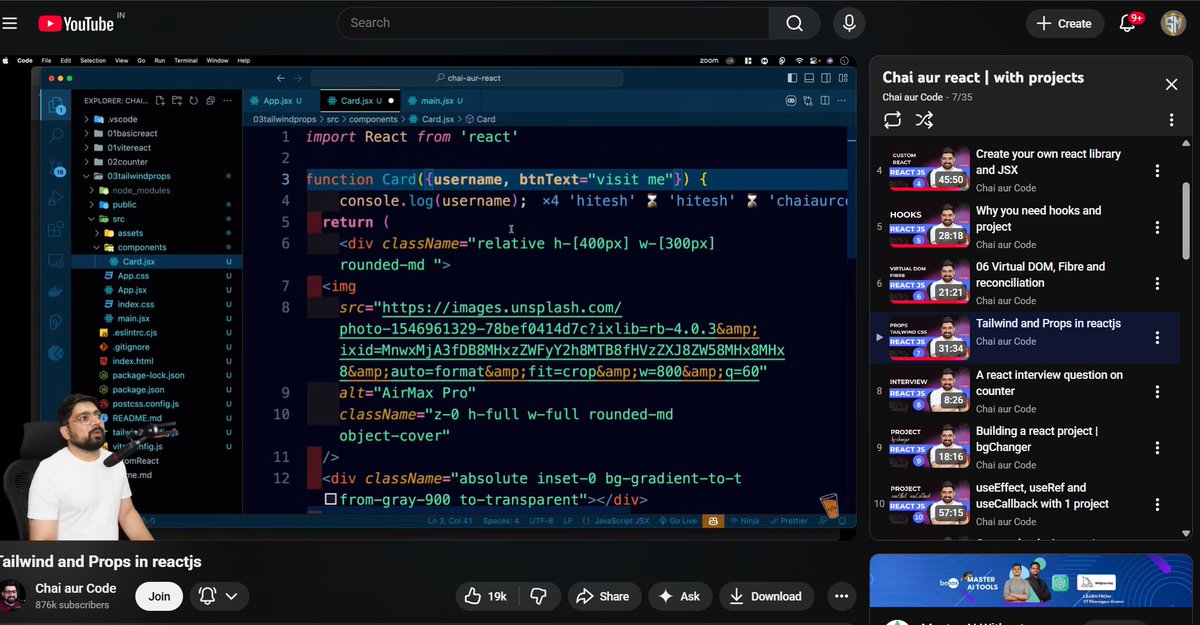
Task: Click Explorer icon in the video's VS Code
Action: coord(55,105)
